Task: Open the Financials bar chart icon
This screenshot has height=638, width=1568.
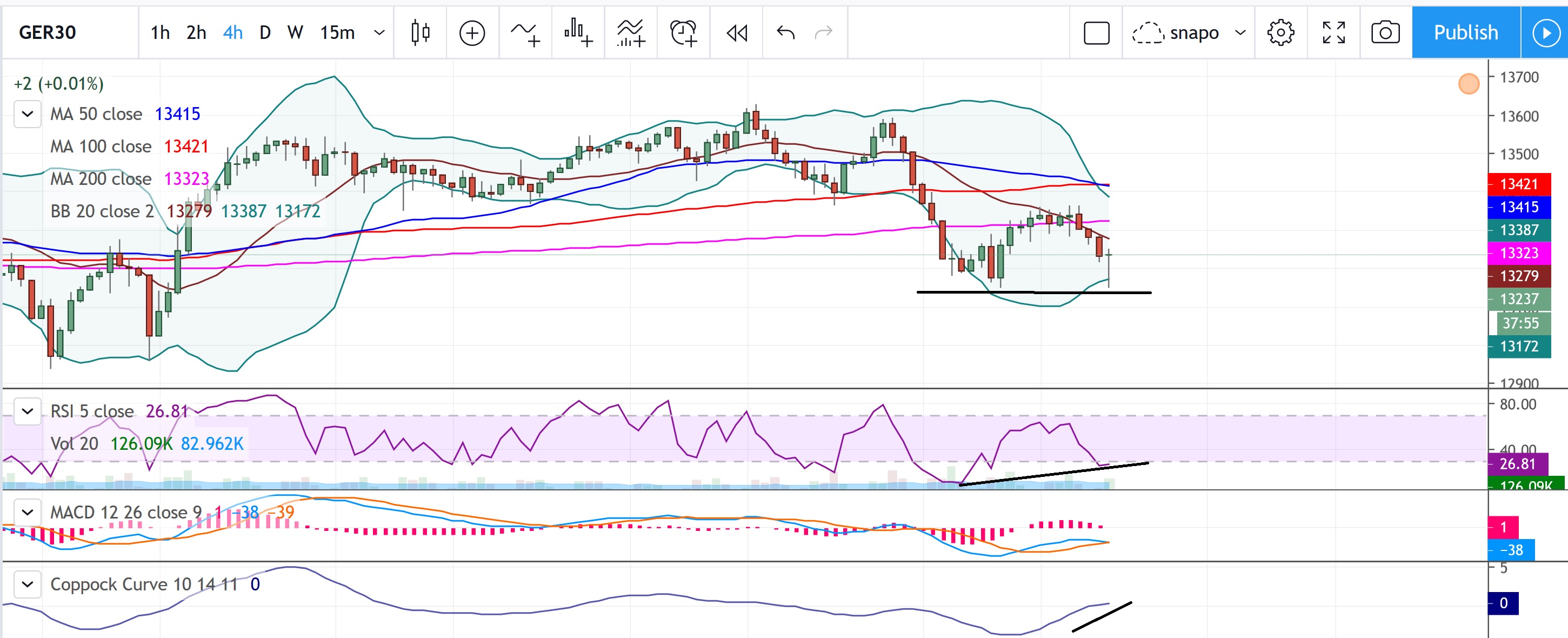Action: point(578,32)
